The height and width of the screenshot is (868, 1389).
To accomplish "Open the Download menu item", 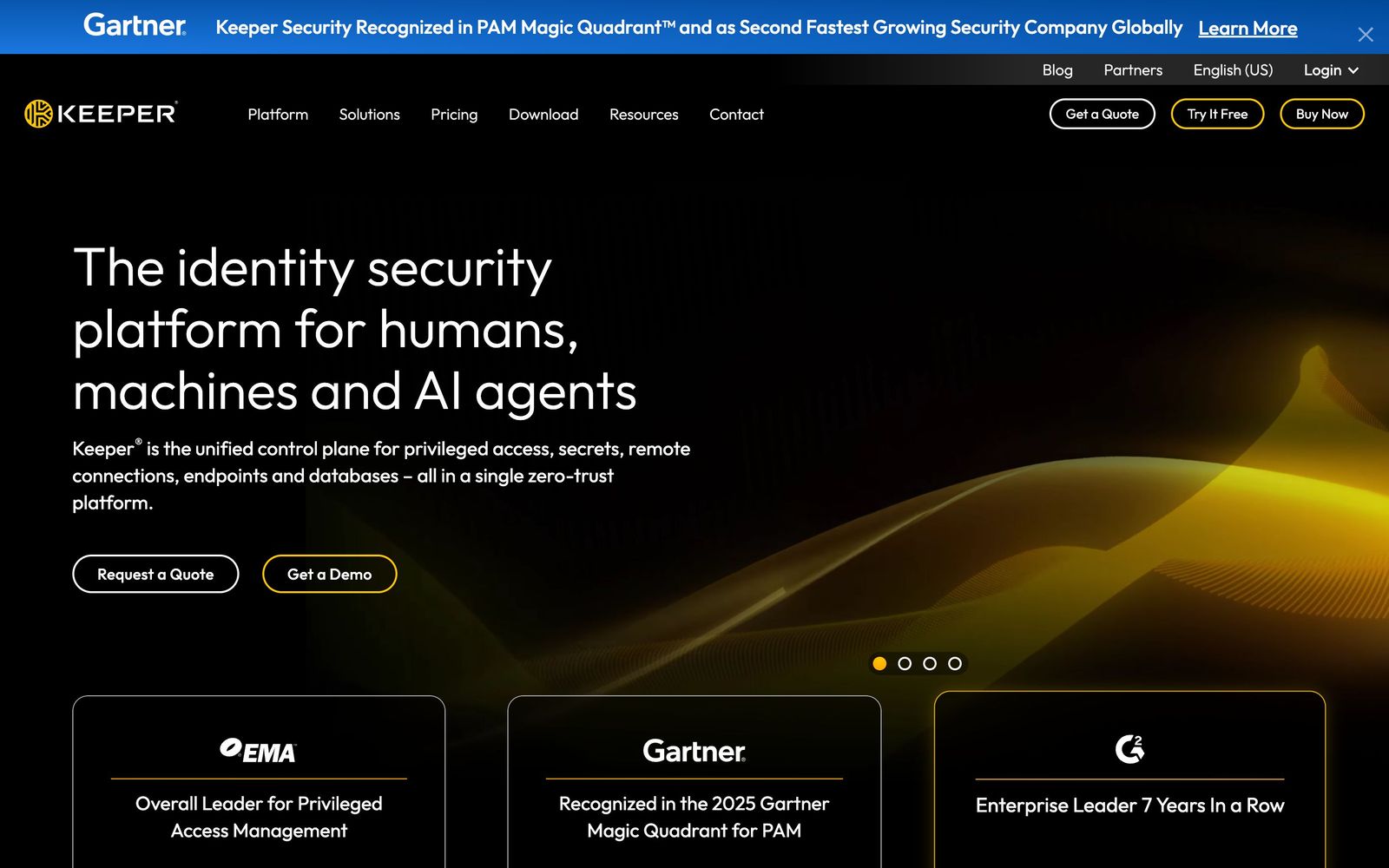I will 543,115.
